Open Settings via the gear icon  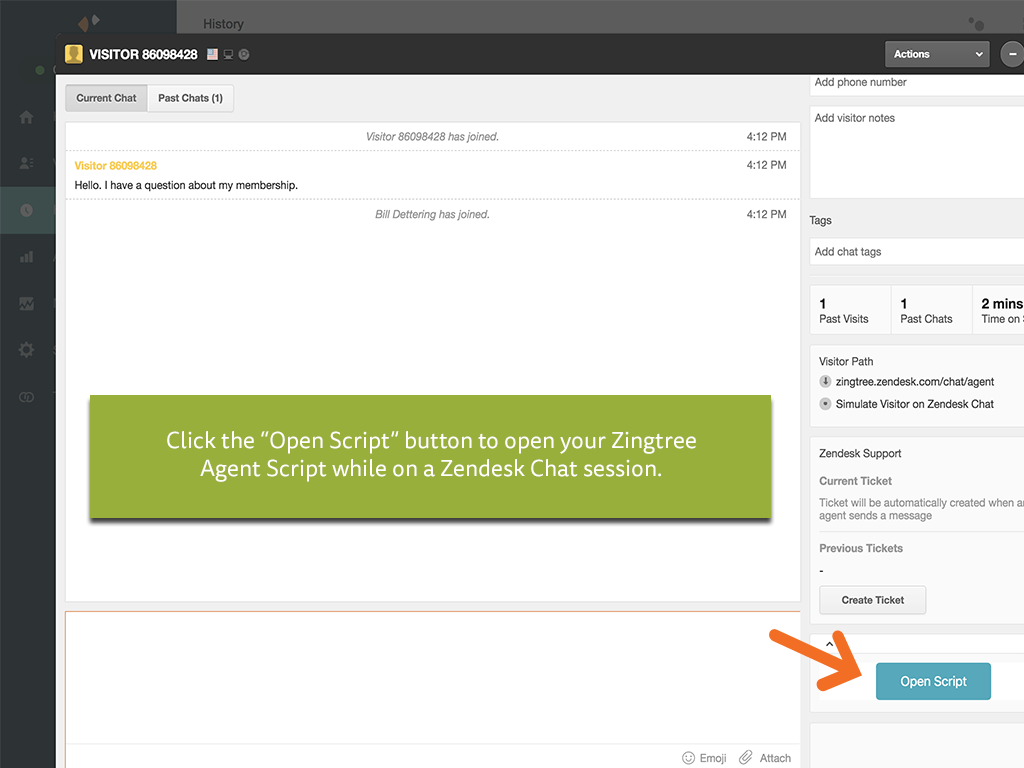27,350
